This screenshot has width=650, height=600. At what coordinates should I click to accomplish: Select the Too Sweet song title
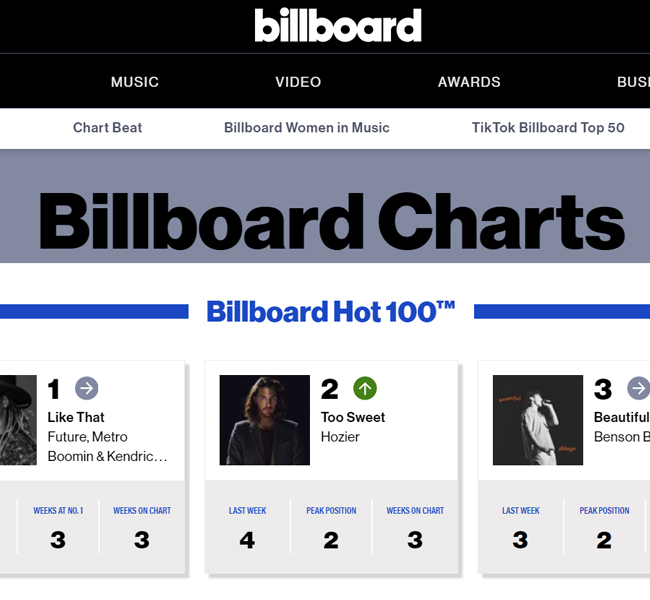point(353,417)
